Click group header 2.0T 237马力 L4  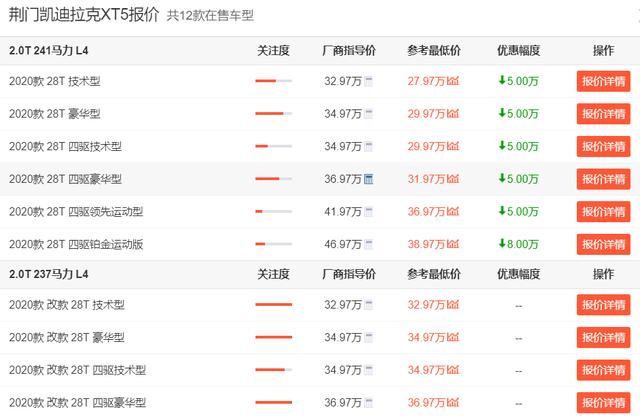pos(49,274)
